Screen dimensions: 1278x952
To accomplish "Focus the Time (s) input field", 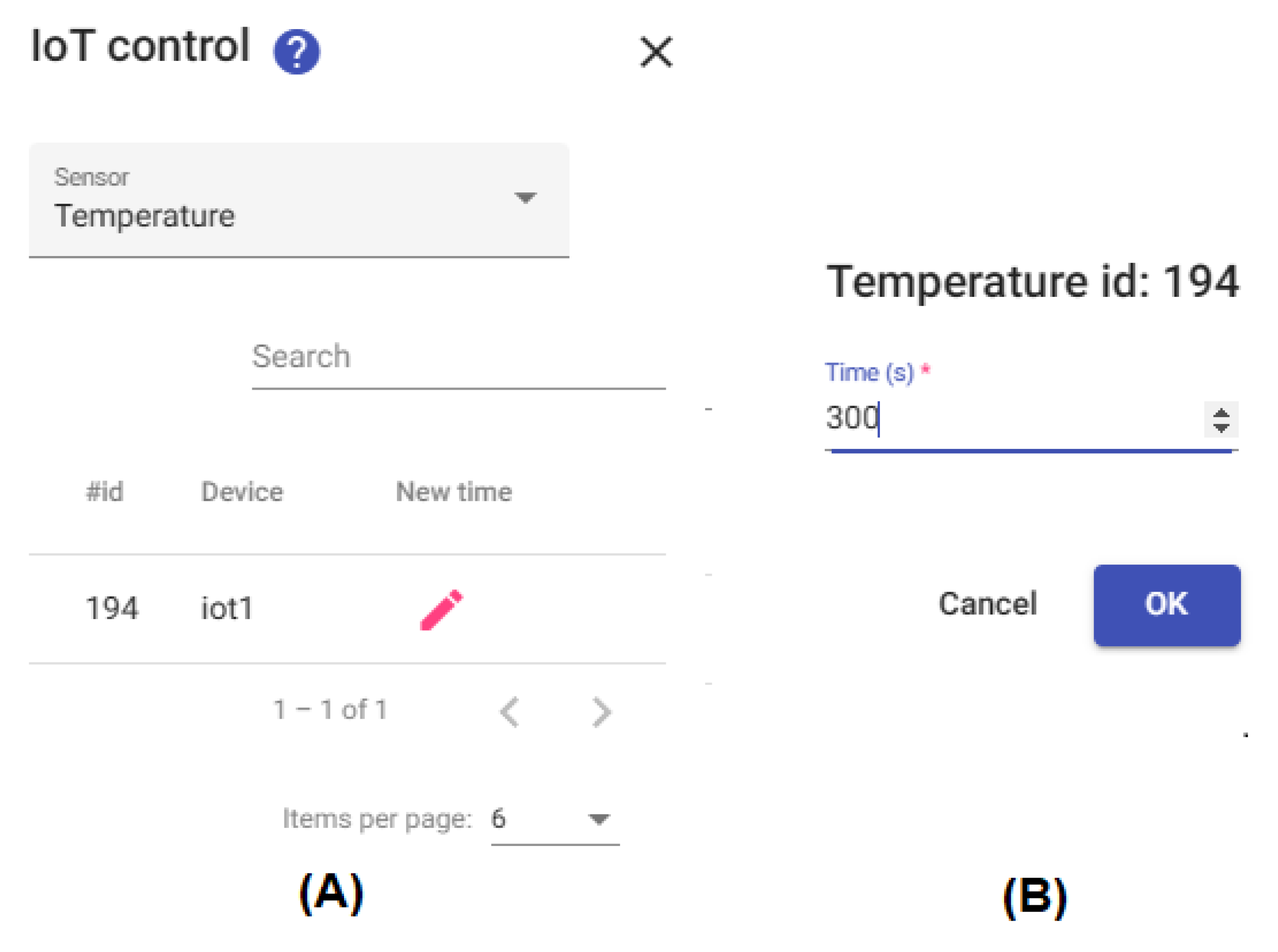I will coord(1008,418).
